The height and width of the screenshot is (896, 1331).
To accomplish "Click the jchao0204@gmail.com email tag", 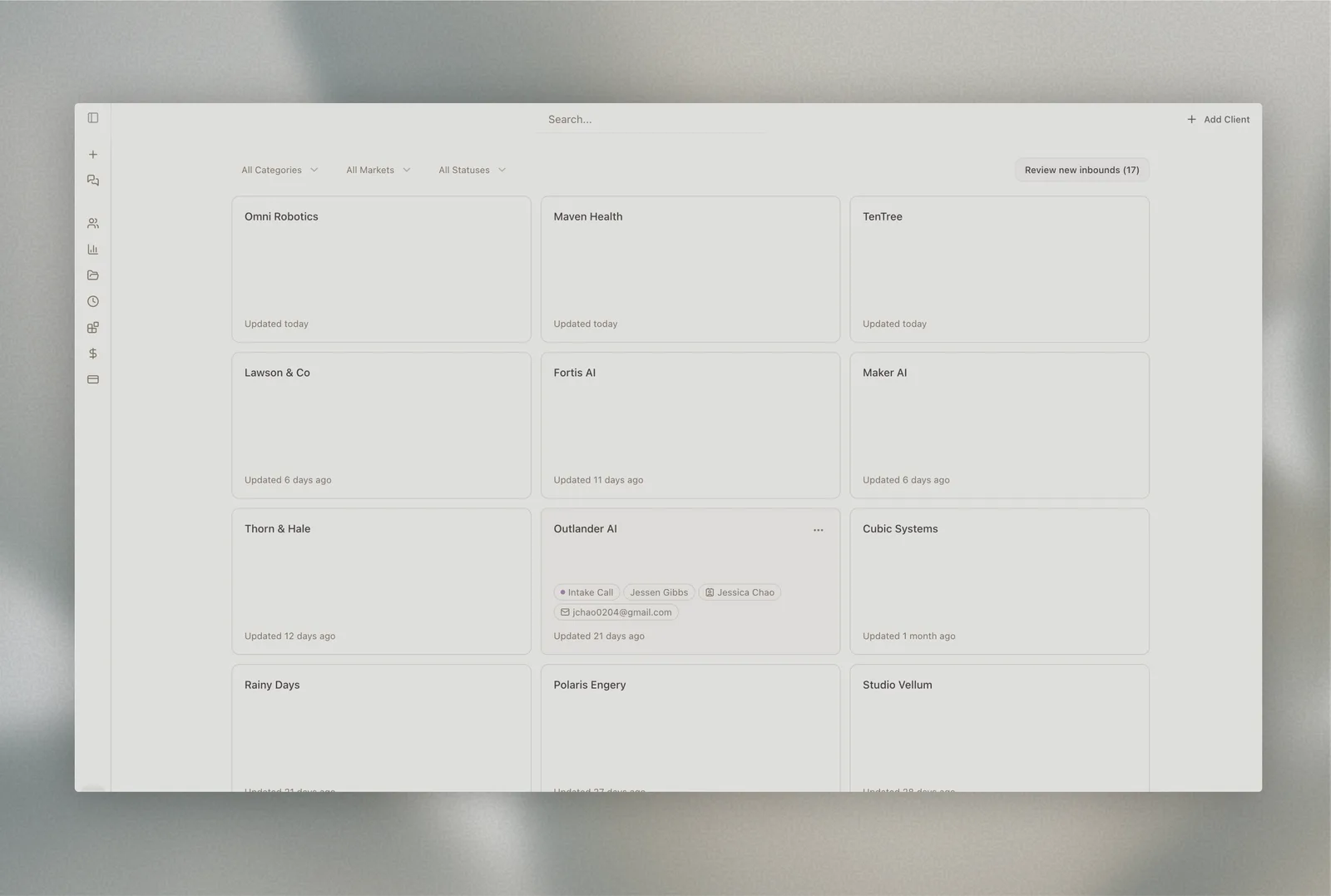I will click(616, 612).
